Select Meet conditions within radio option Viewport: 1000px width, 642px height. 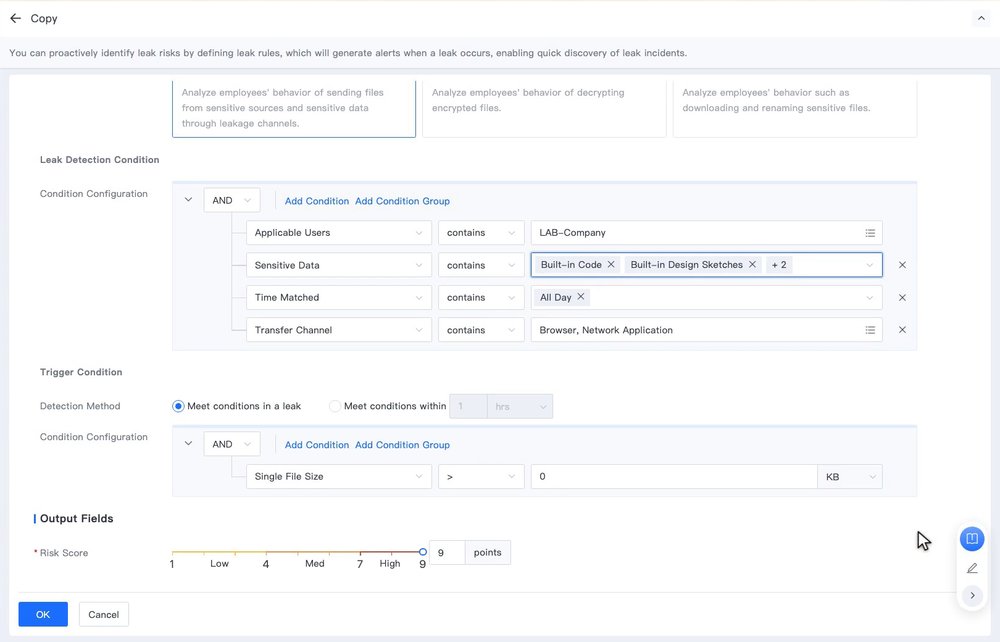[335, 406]
